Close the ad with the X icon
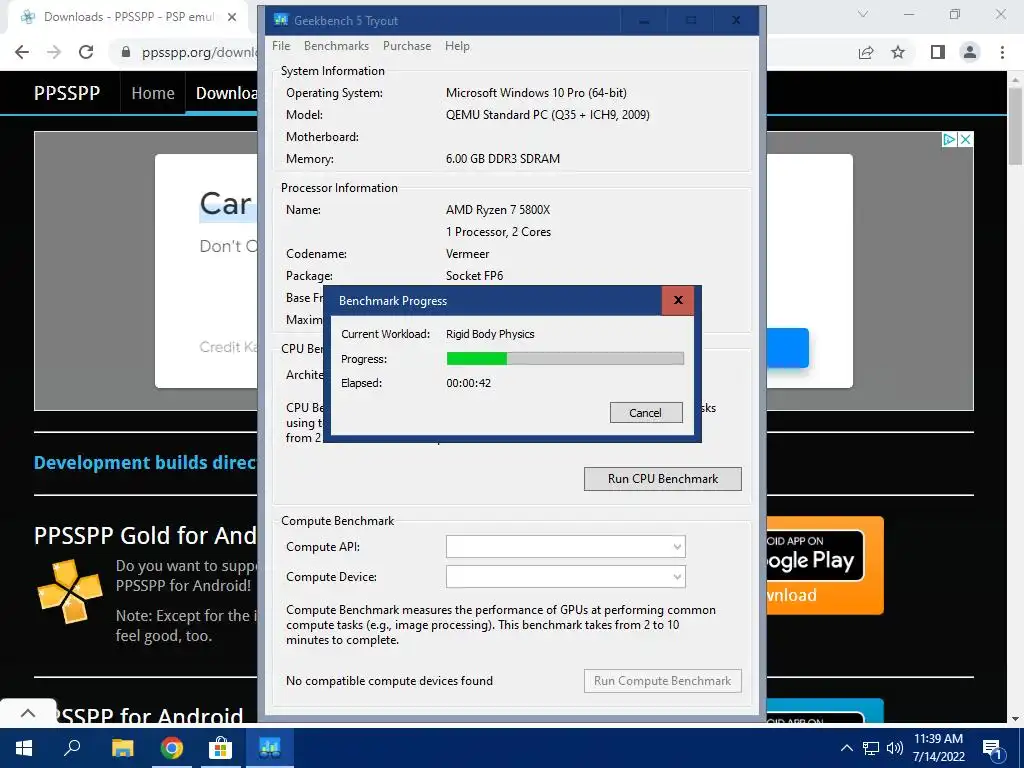Image resolution: width=1024 pixels, height=768 pixels. [965, 139]
